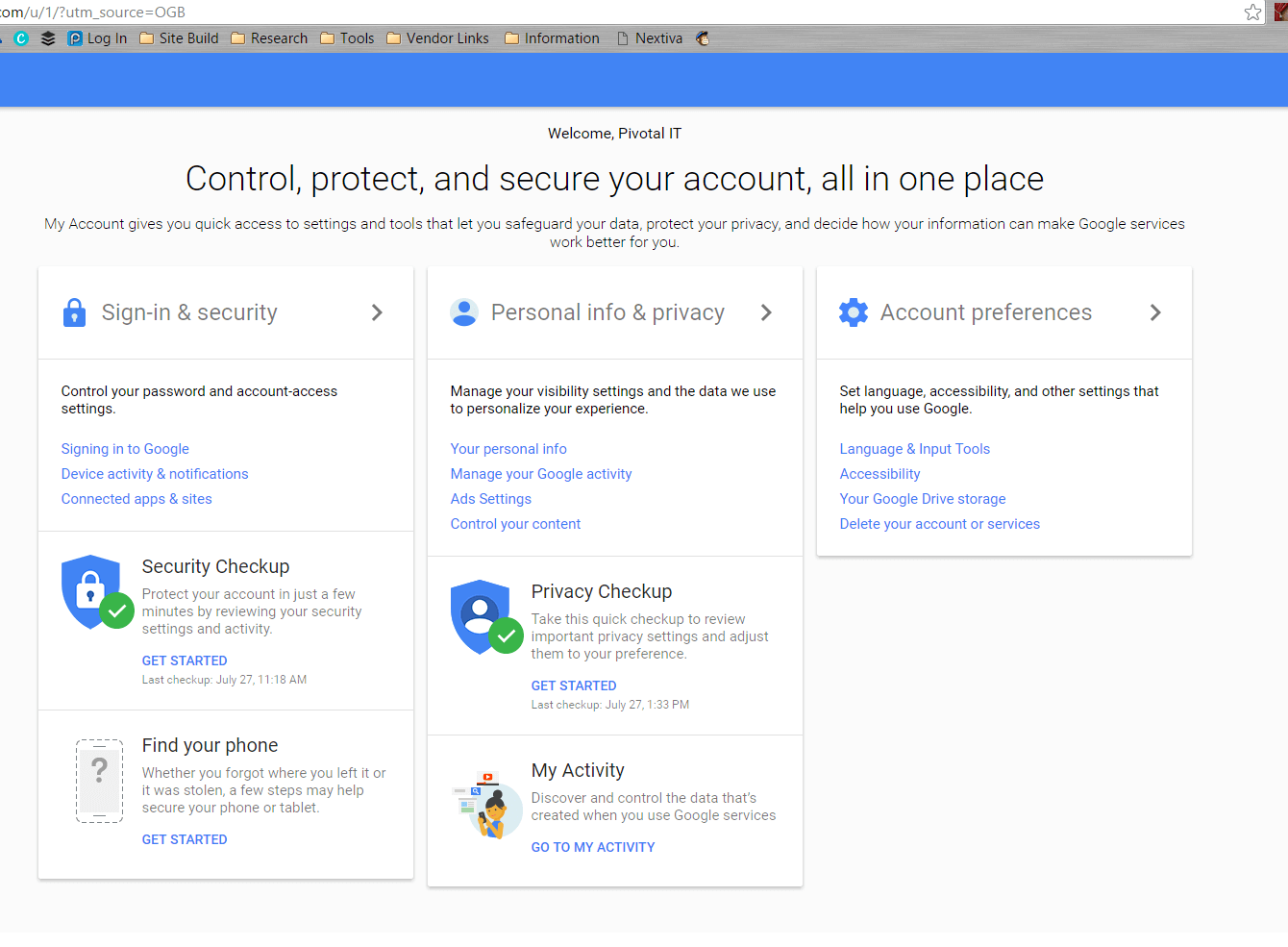Click the Account preferences gear icon
The image size is (1288, 947).
coord(854,312)
